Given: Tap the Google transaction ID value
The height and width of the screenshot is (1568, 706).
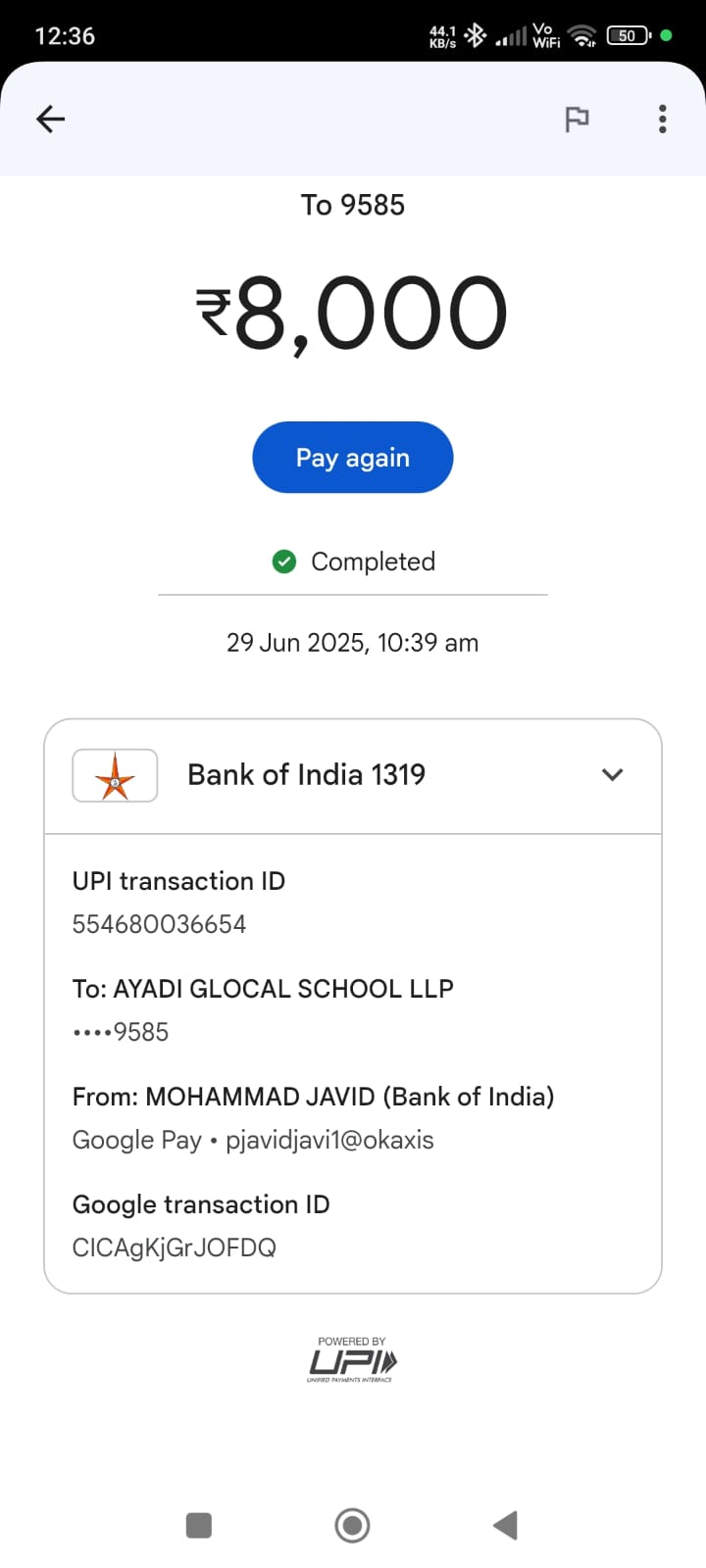Looking at the screenshot, I should point(175,1248).
